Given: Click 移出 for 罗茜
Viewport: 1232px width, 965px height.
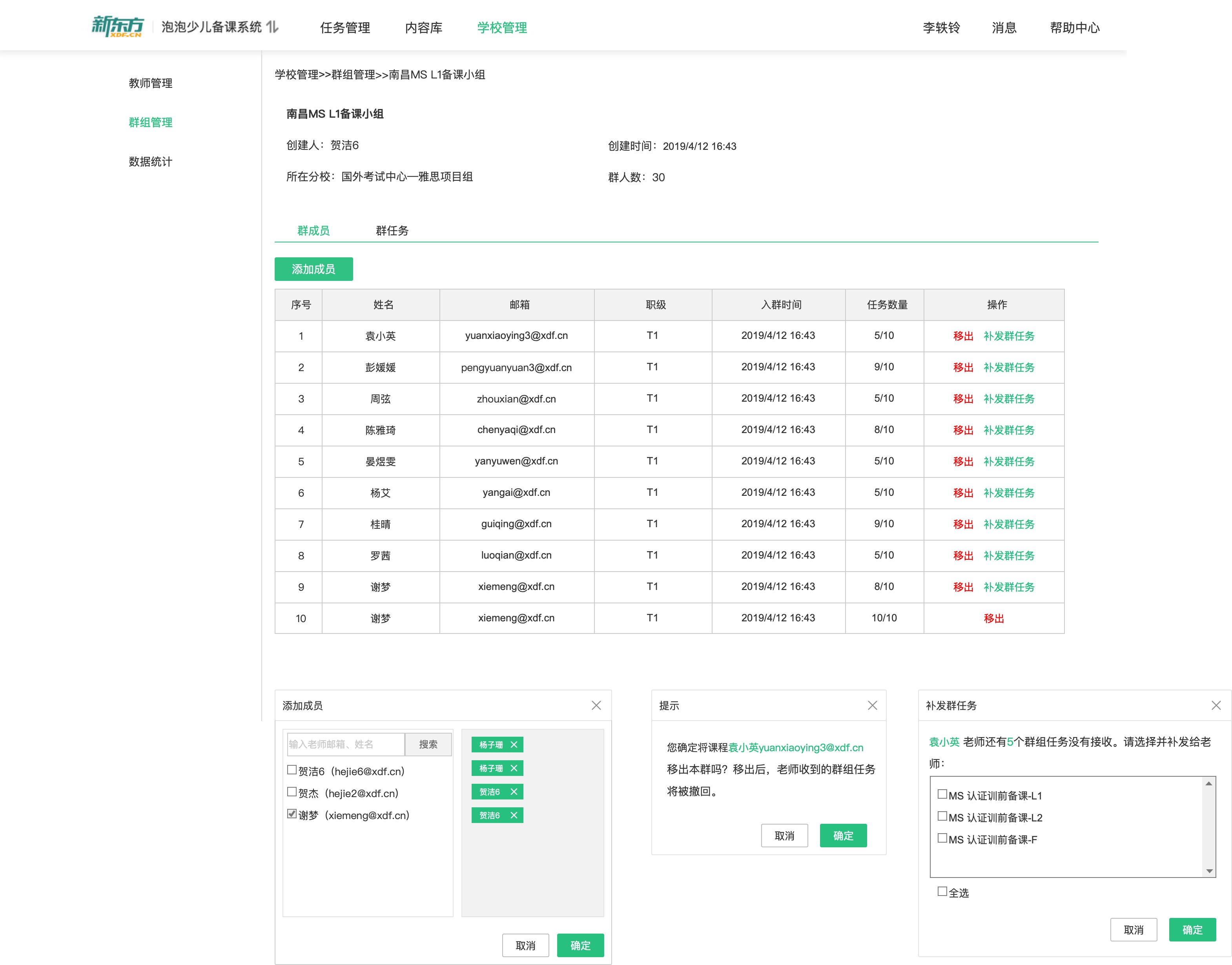Looking at the screenshot, I should pos(963,555).
